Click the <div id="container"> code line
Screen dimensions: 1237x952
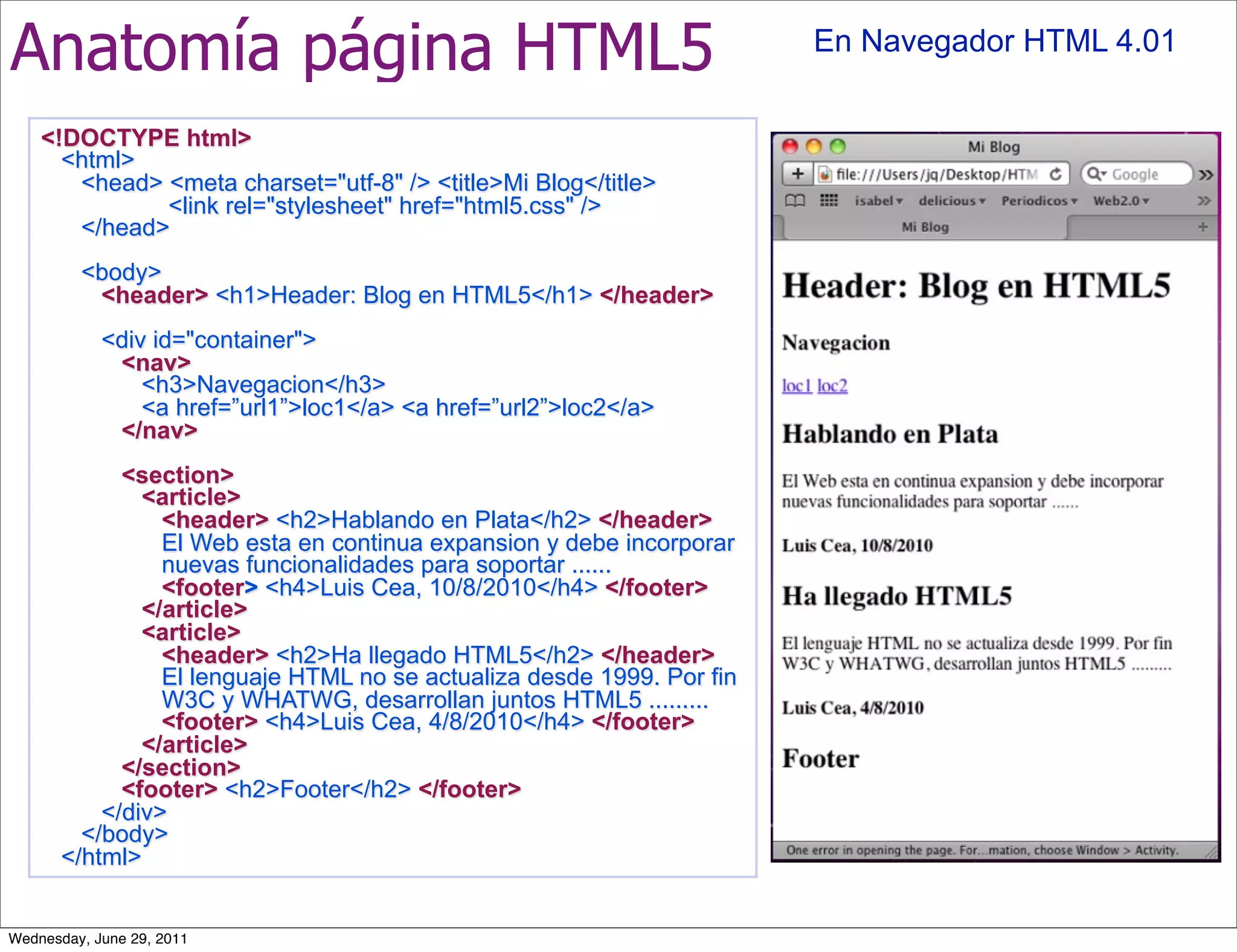[x=208, y=340]
